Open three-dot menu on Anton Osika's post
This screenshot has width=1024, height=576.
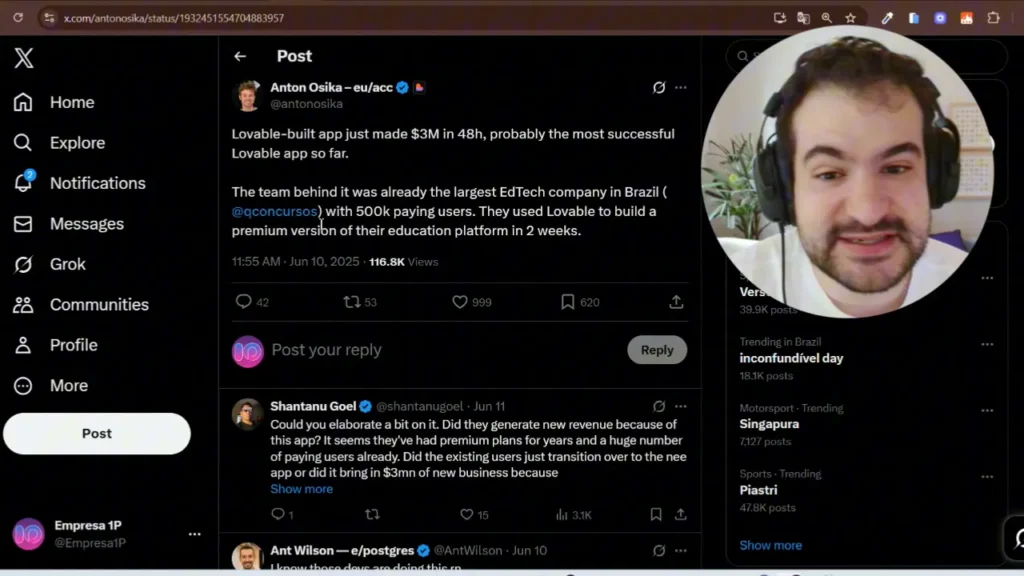point(681,88)
